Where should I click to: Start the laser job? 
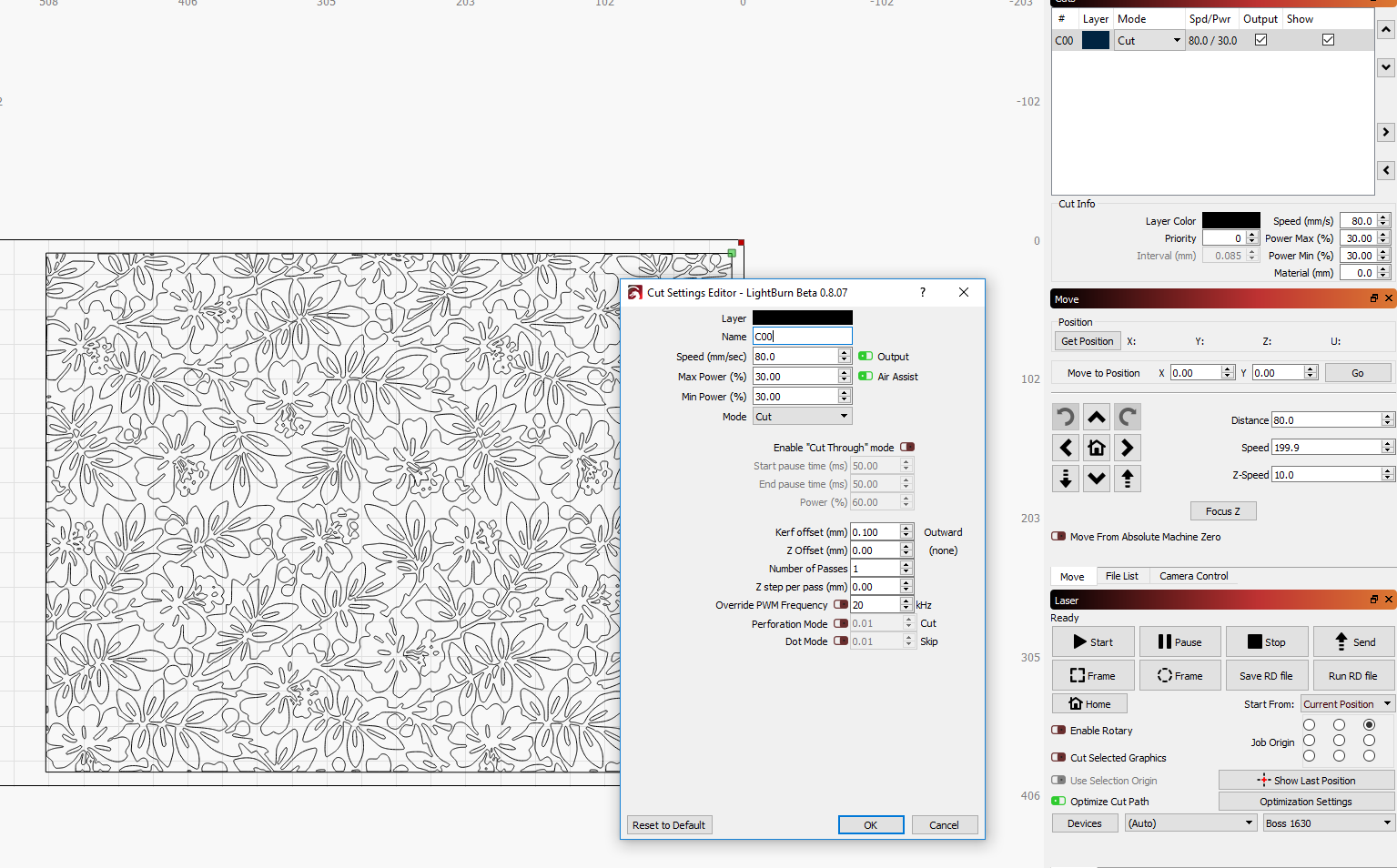point(1093,641)
